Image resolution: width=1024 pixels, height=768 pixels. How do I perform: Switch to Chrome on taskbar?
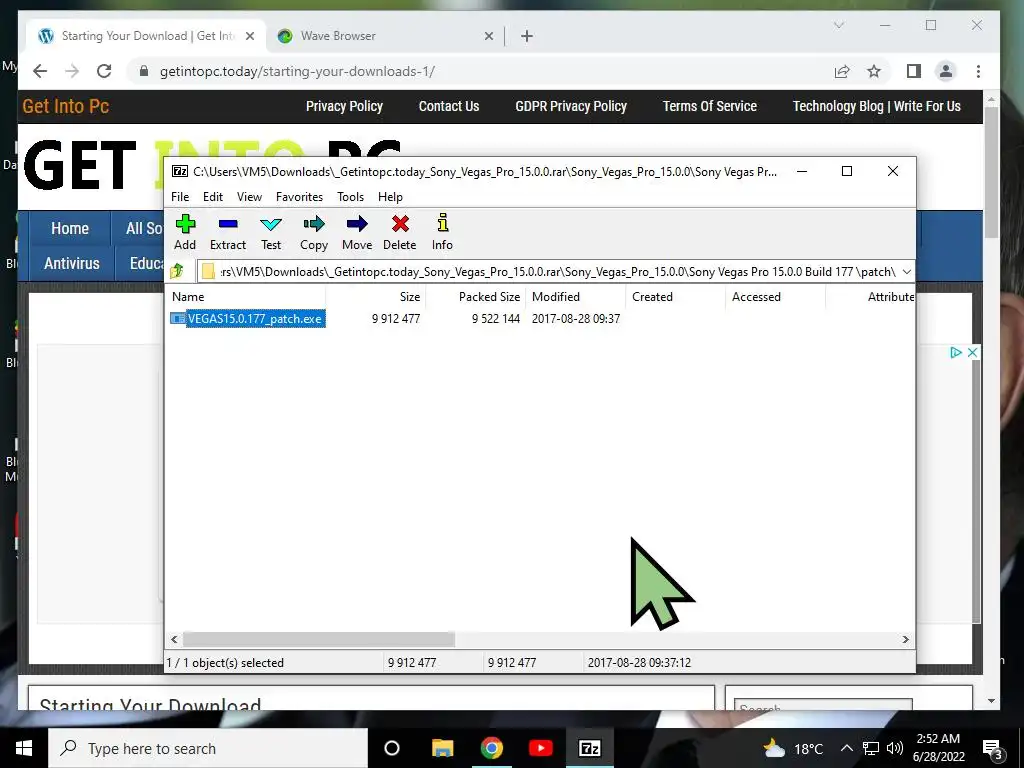pos(492,748)
